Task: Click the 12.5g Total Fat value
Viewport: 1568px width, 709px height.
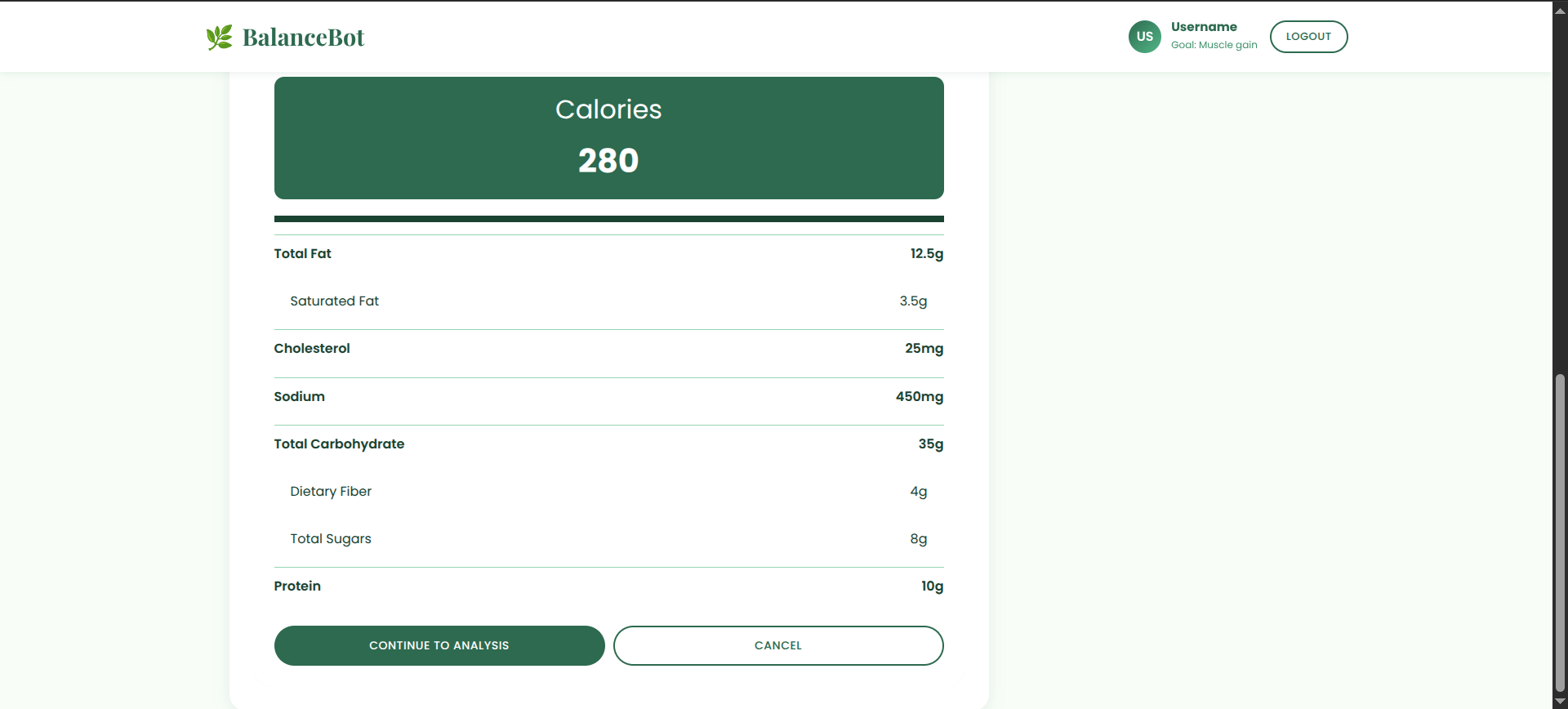Action: click(927, 253)
